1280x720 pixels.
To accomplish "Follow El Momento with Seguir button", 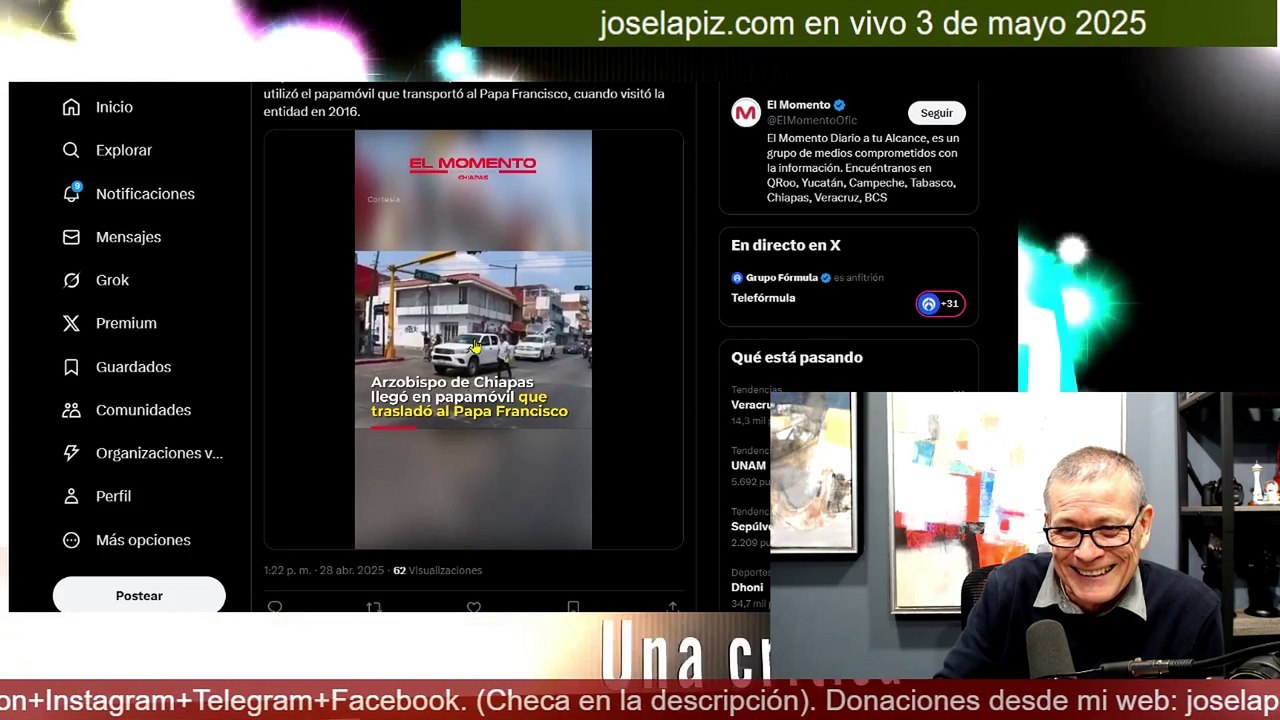I will click(937, 113).
